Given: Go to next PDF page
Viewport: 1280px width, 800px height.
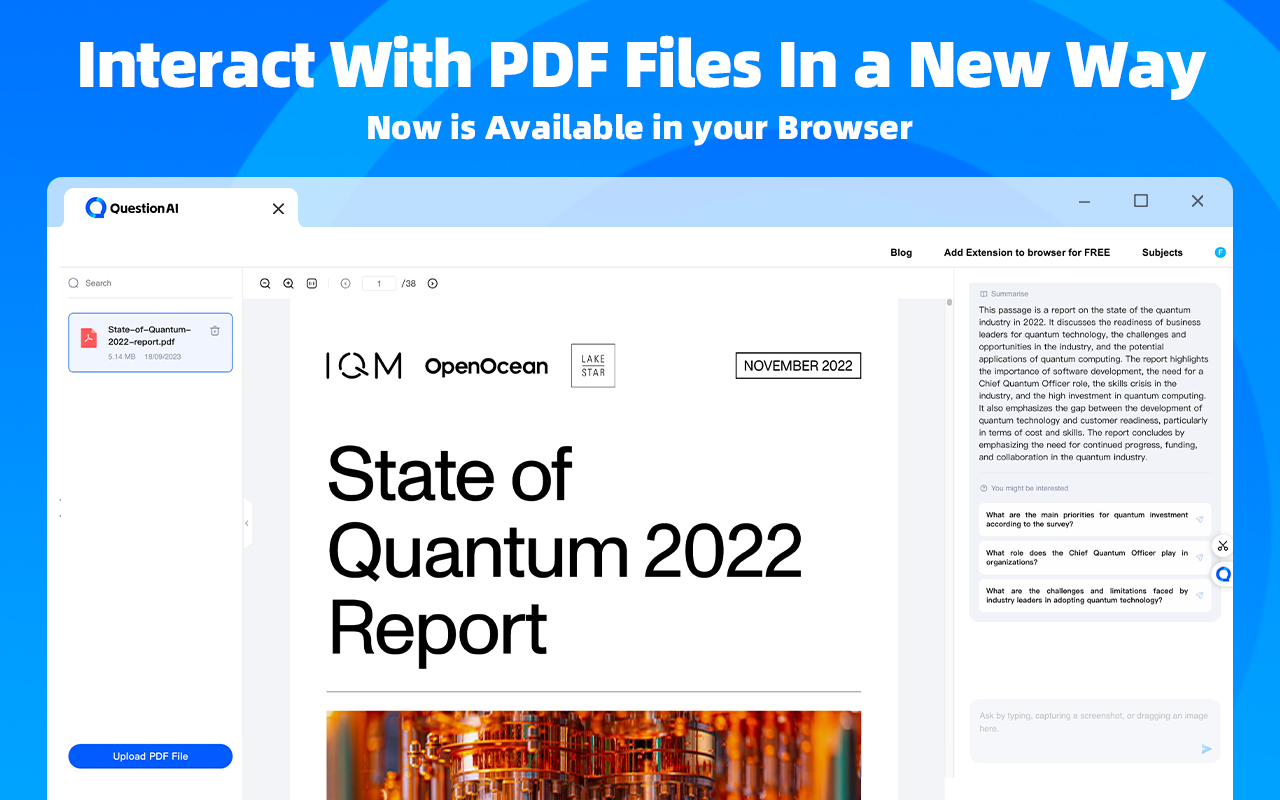Looking at the screenshot, I should (432, 284).
